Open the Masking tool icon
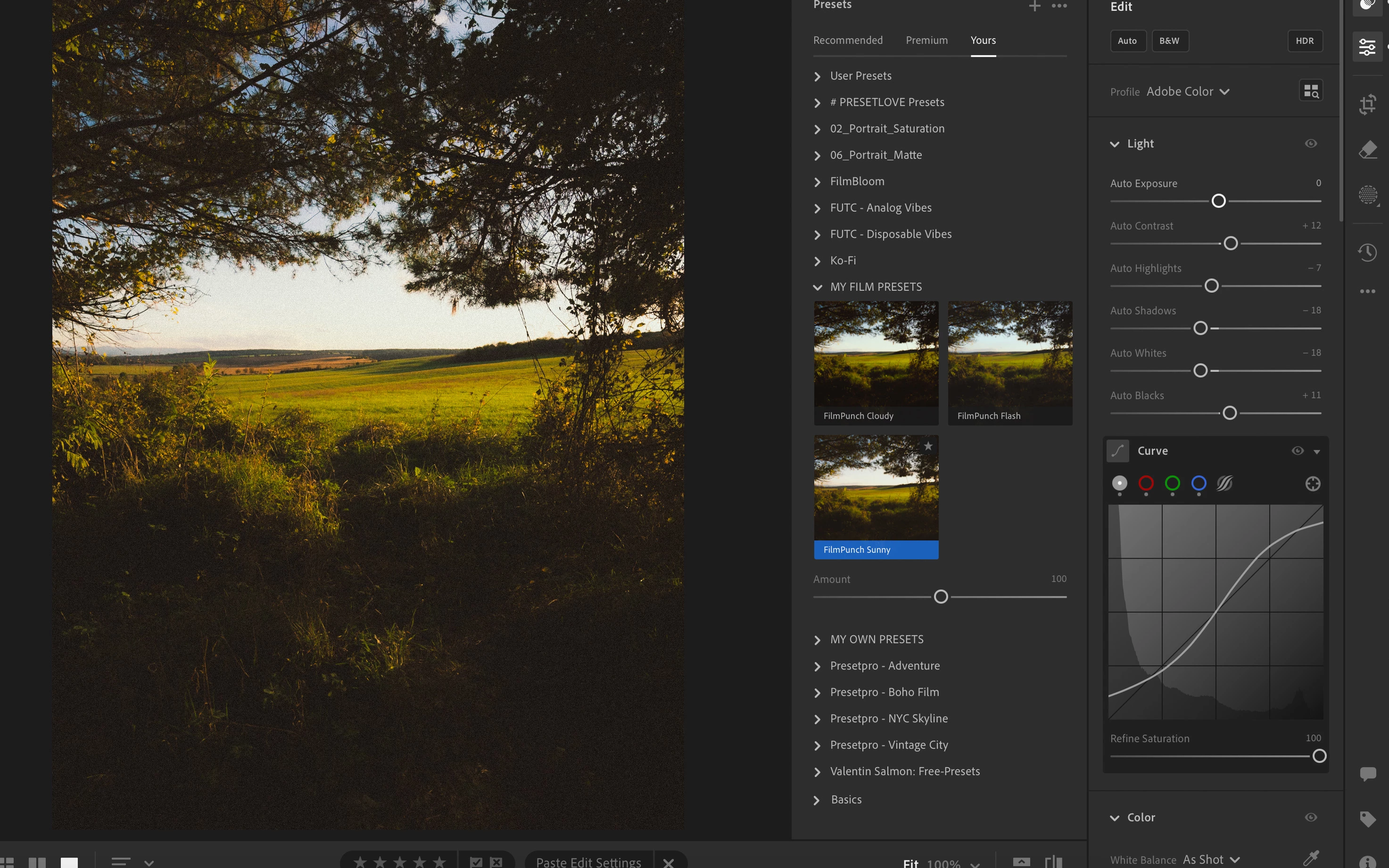Screen dimensions: 1389x868 tap(1367, 195)
